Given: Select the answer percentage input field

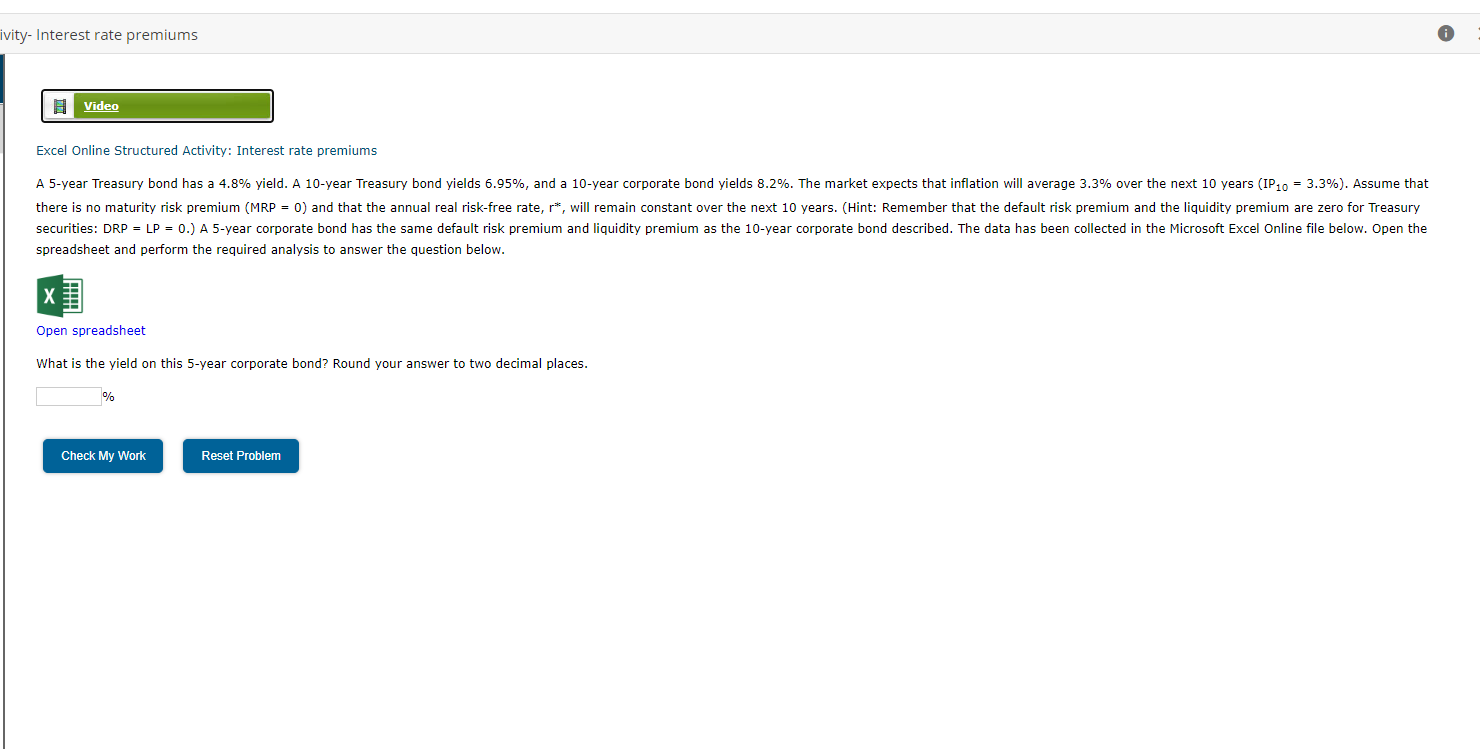Looking at the screenshot, I should [x=68, y=396].
